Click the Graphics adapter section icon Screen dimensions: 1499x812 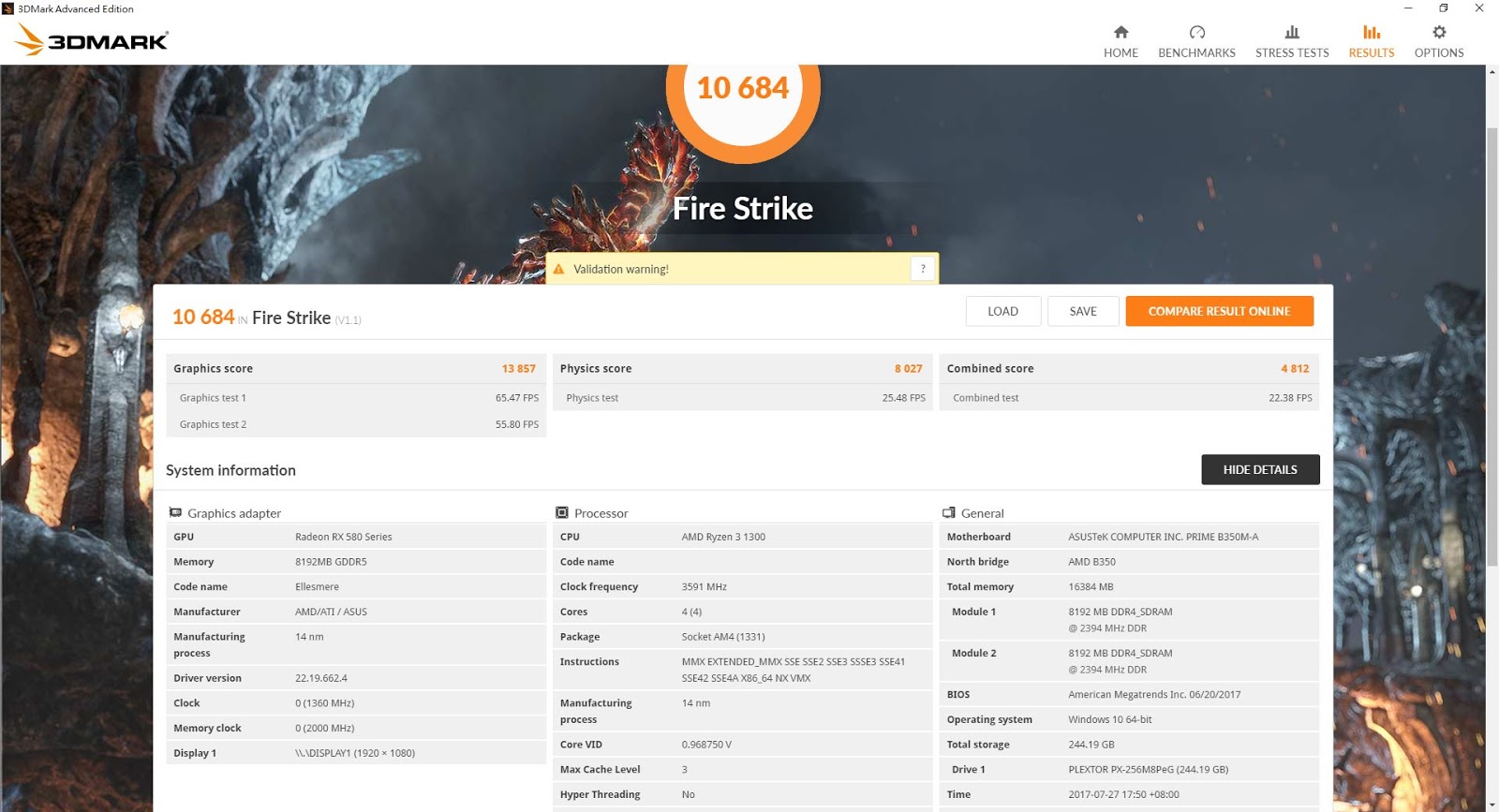(175, 512)
